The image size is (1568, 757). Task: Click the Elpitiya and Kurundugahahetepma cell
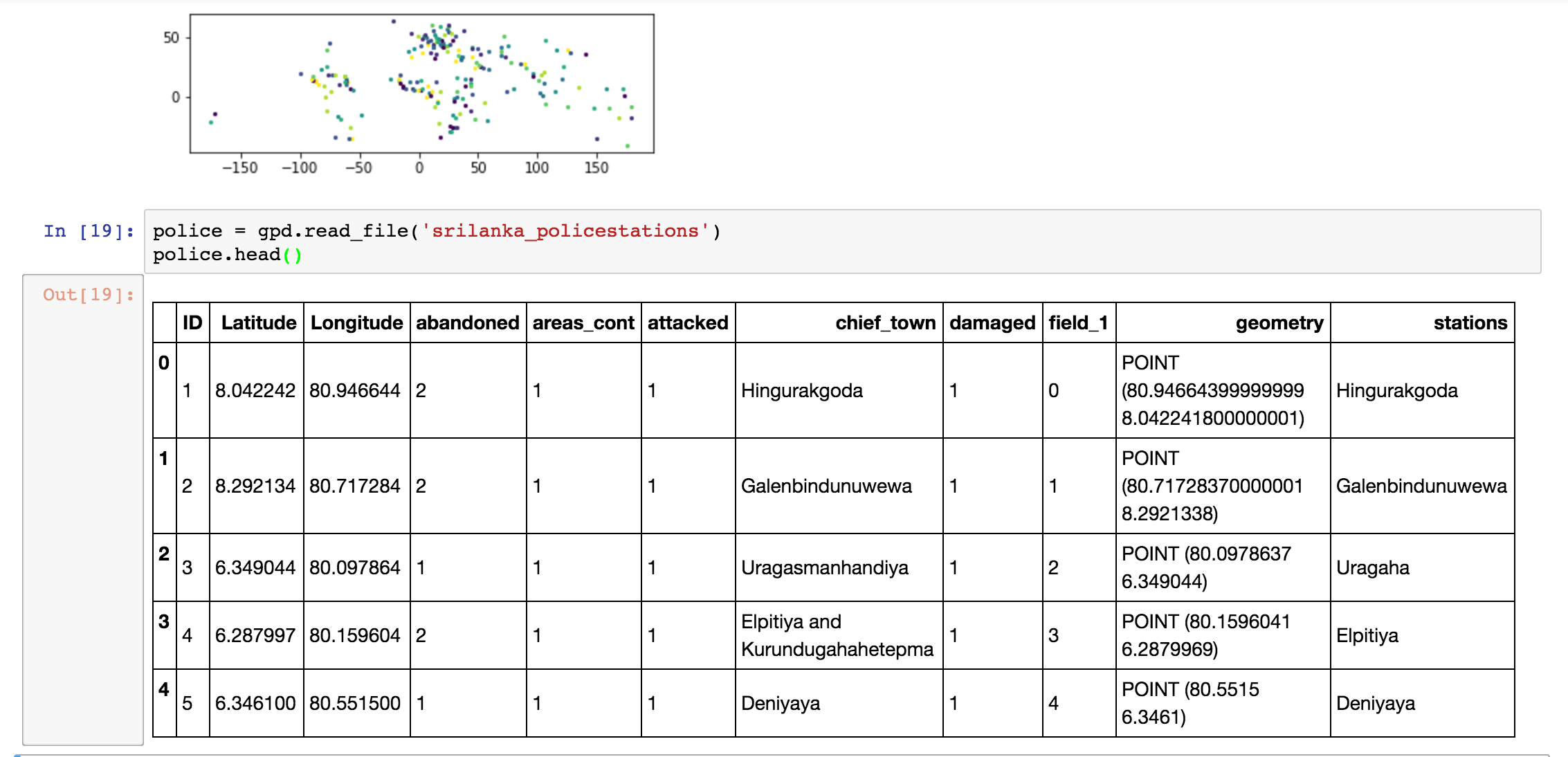point(837,636)
